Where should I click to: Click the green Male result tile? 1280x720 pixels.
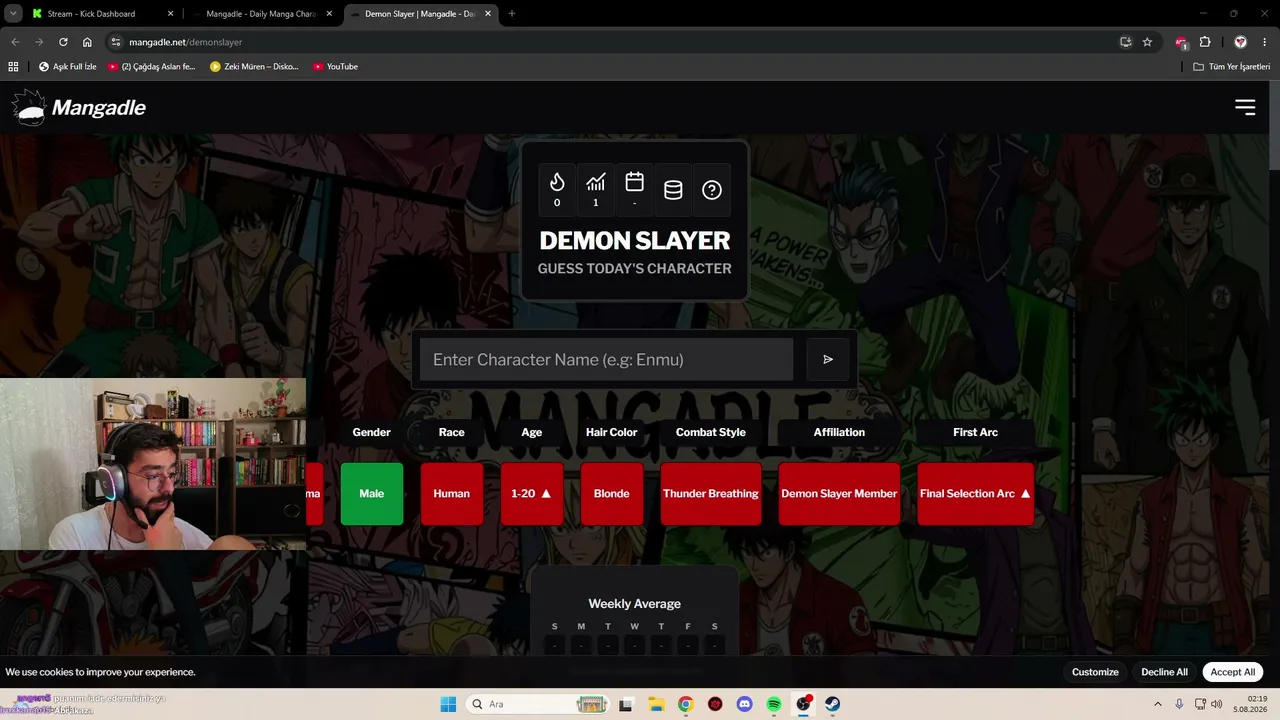pos(372,493)
